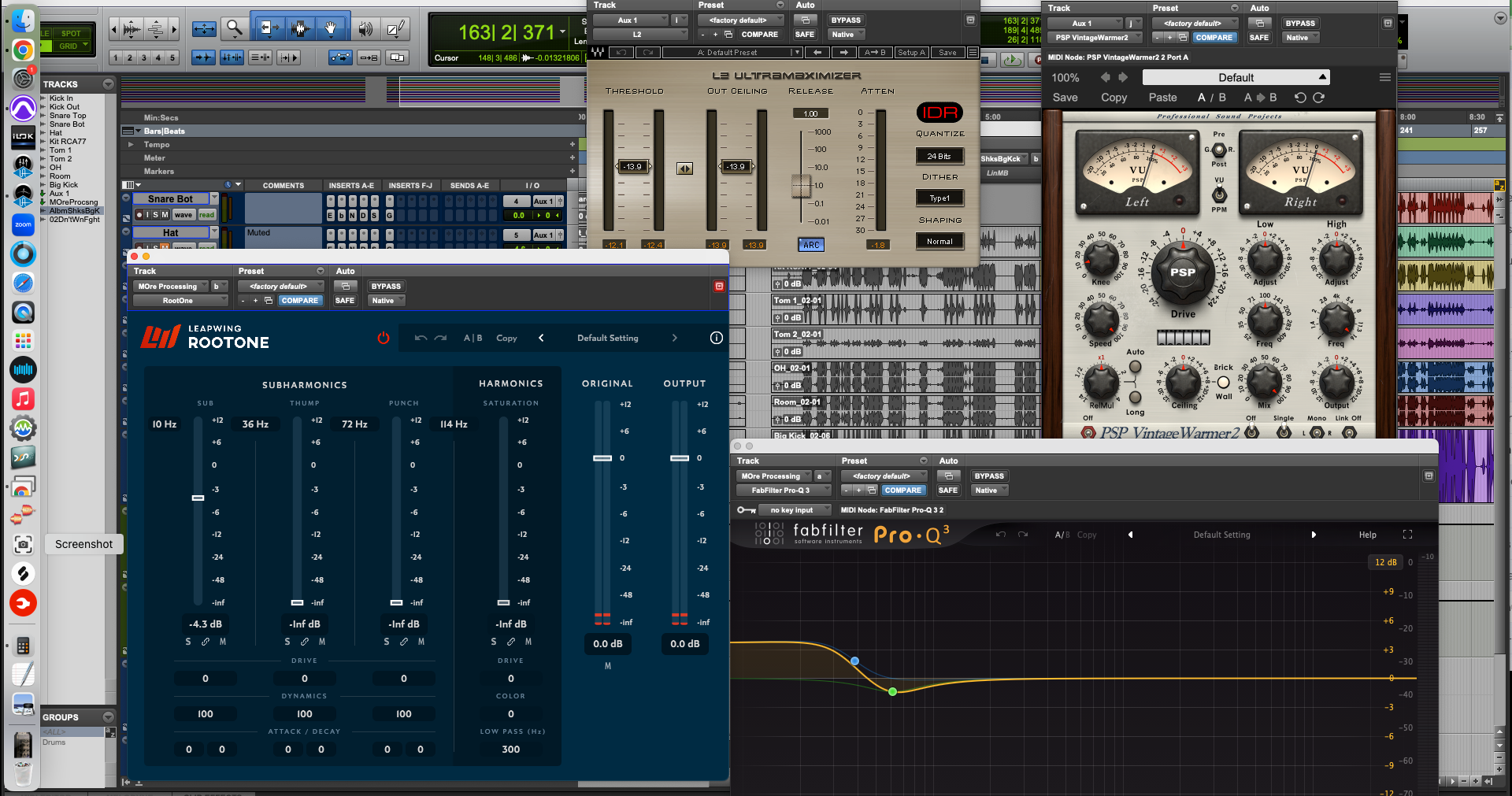Open Finder in the dock
The height and width of the screenshot is (796, 1512).
(x=23, y=21)
